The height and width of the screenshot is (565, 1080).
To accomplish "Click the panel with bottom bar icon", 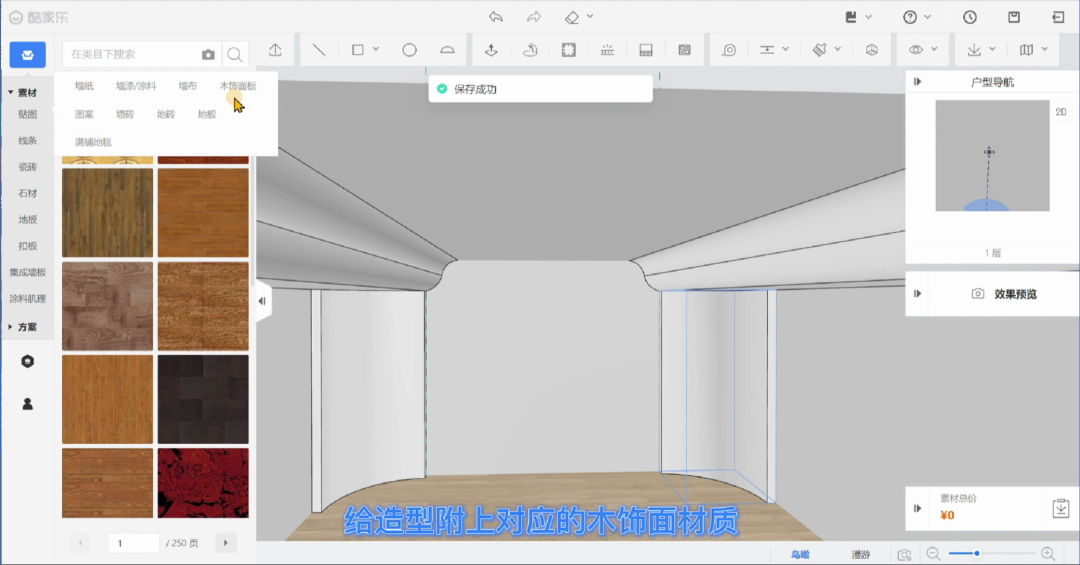I will (x=645, y=50).
